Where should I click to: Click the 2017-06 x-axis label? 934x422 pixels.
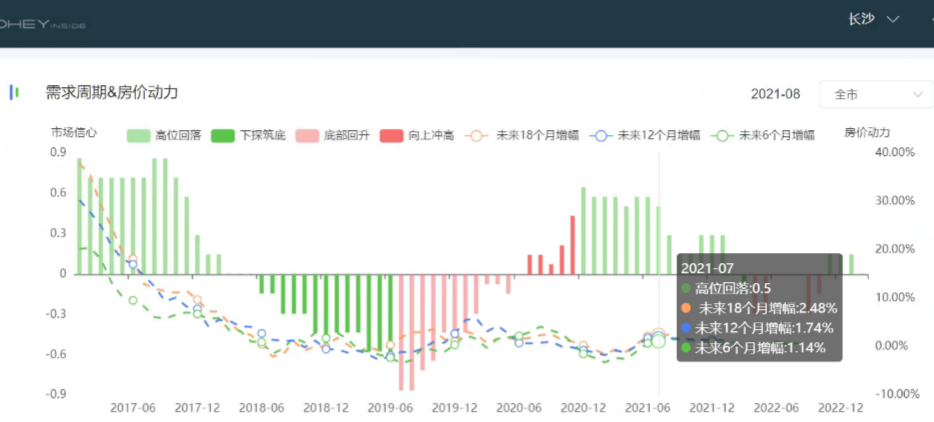click(133, 408)
